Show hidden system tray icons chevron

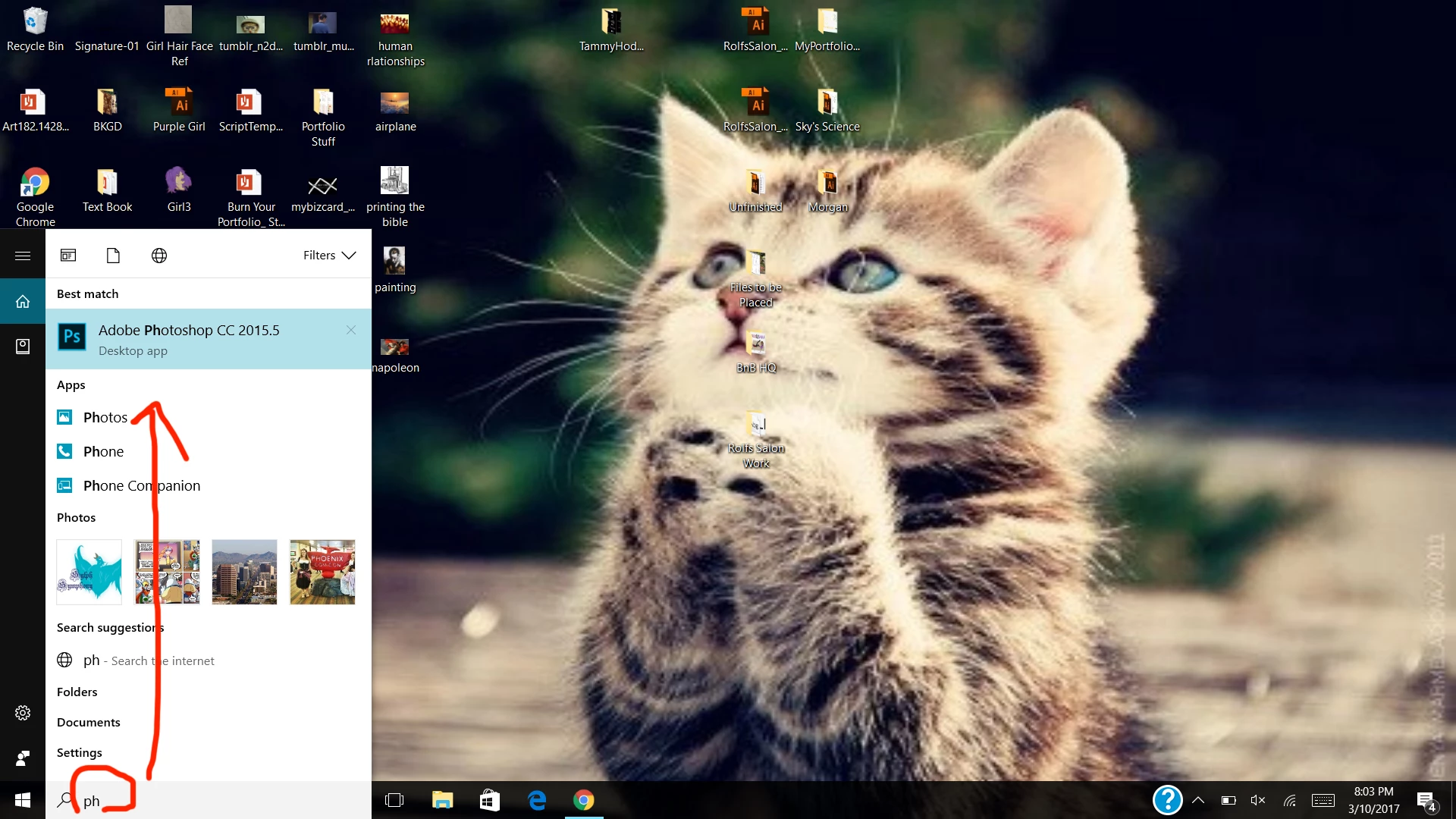click(x=1198, y=800)
